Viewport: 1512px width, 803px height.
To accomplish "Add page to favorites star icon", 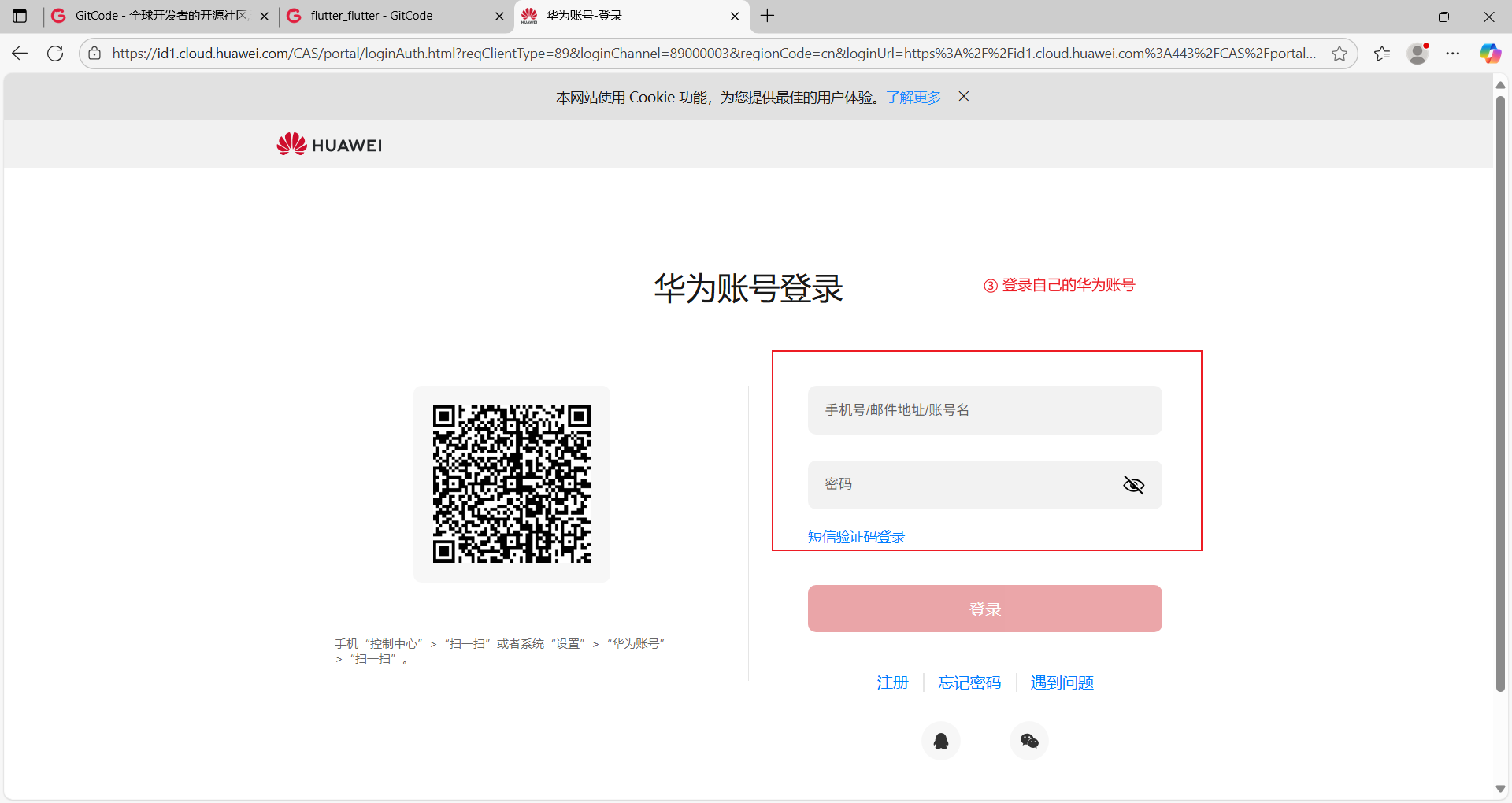I will 1339,54.
